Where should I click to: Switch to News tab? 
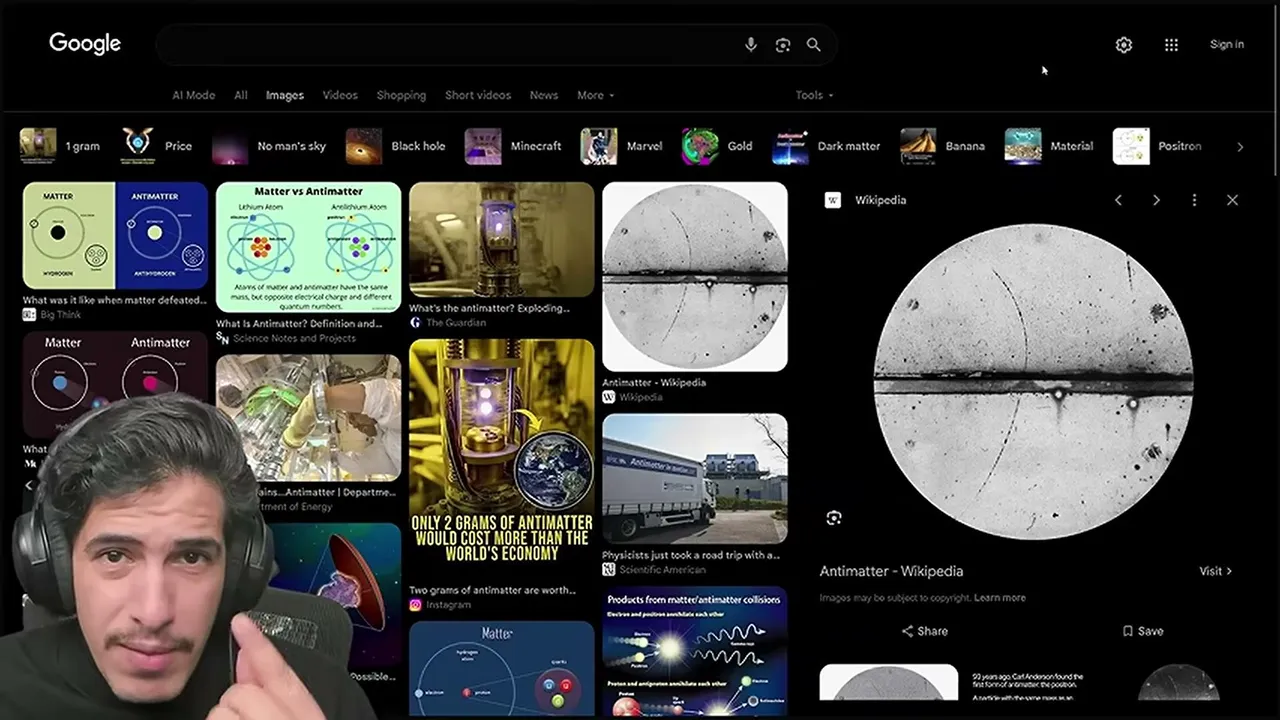tap(544, 95)
